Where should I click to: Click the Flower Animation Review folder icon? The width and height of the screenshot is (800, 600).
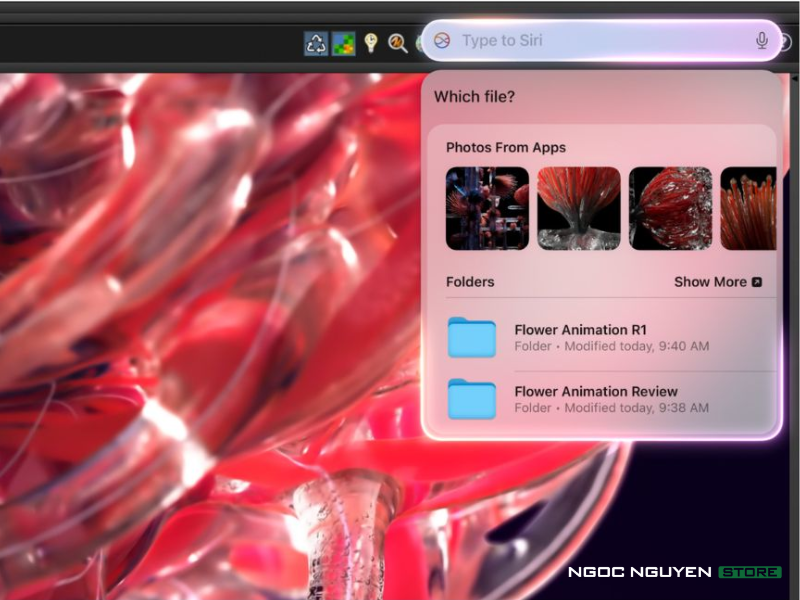coord(472,399)
